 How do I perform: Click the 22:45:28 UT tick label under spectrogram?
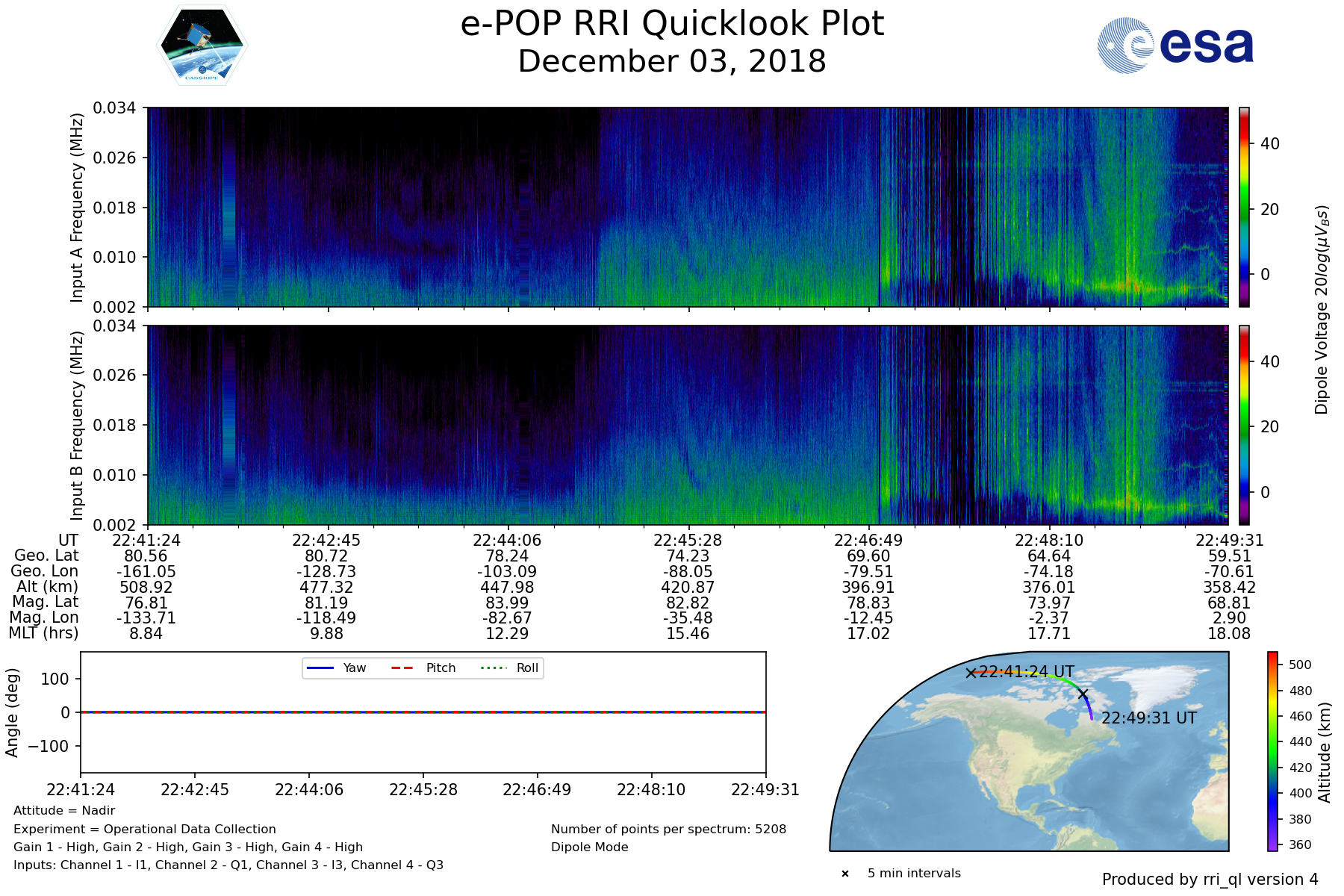click(688, 541)
